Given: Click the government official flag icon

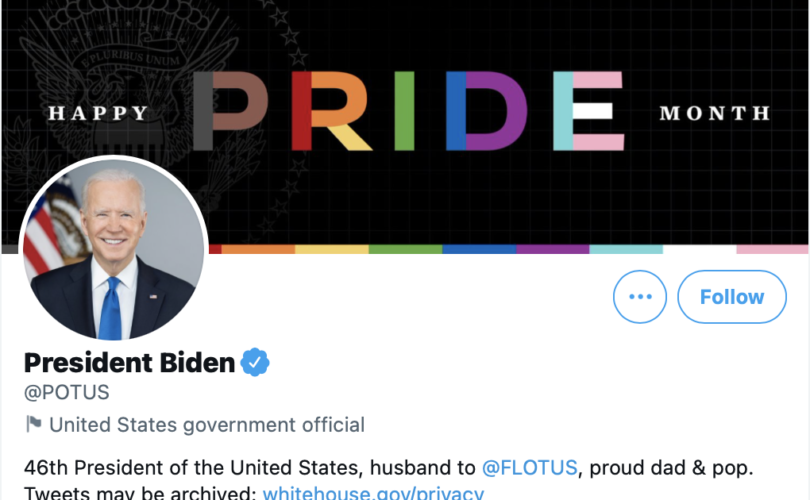Looking at the screenshot, I should click(34, 424).
